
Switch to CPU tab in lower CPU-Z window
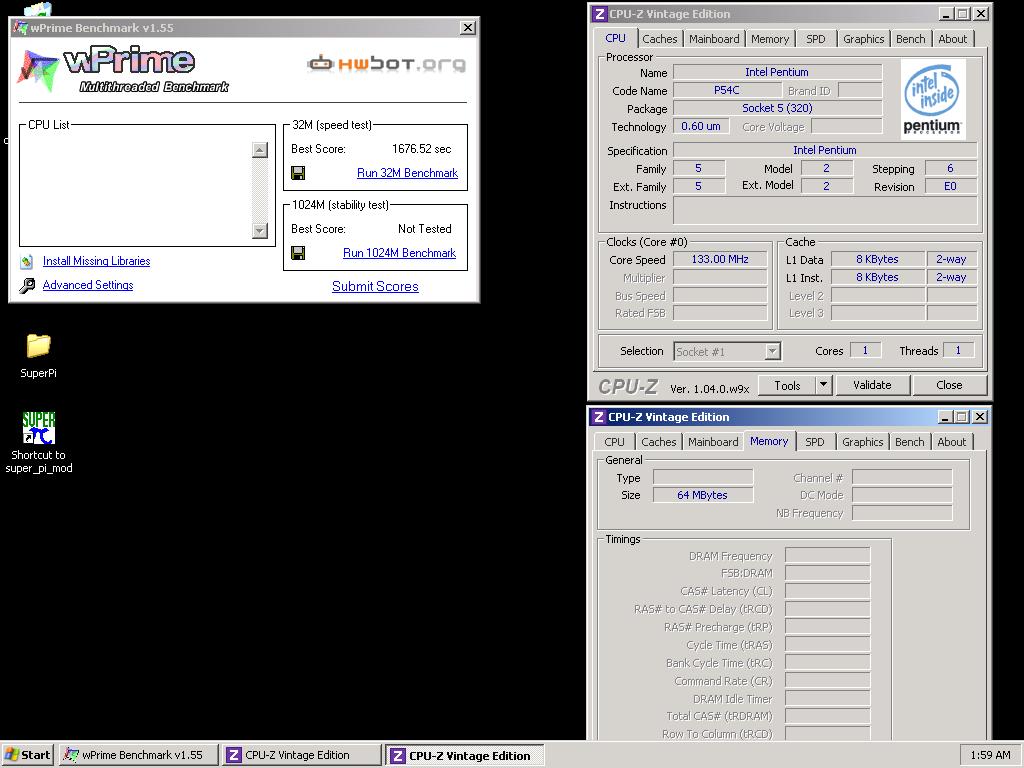pyautogui.click(x=614, y=442)
